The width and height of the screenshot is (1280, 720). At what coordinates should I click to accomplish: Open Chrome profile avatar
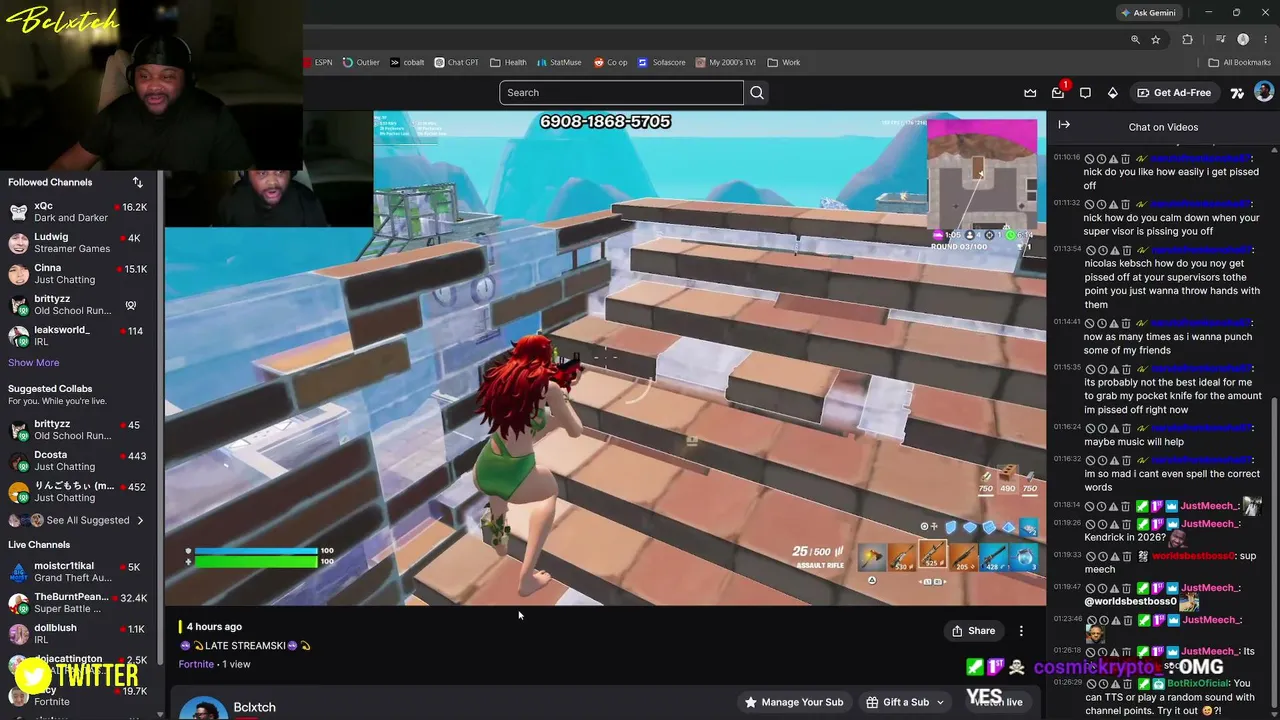[x=1243, y=39]
